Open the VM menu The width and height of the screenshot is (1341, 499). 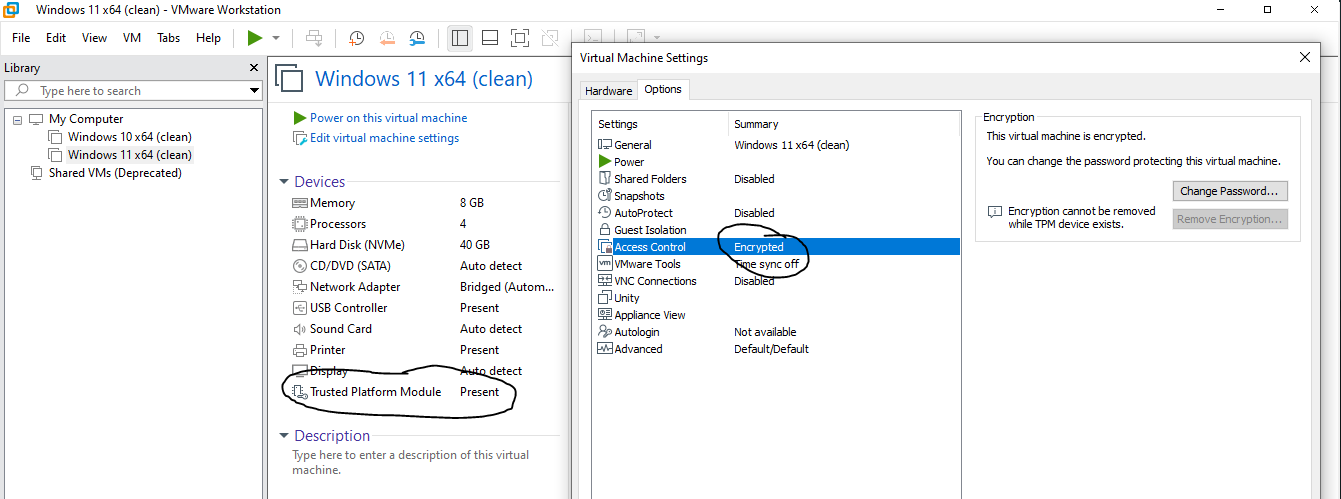tap(132, 38)
